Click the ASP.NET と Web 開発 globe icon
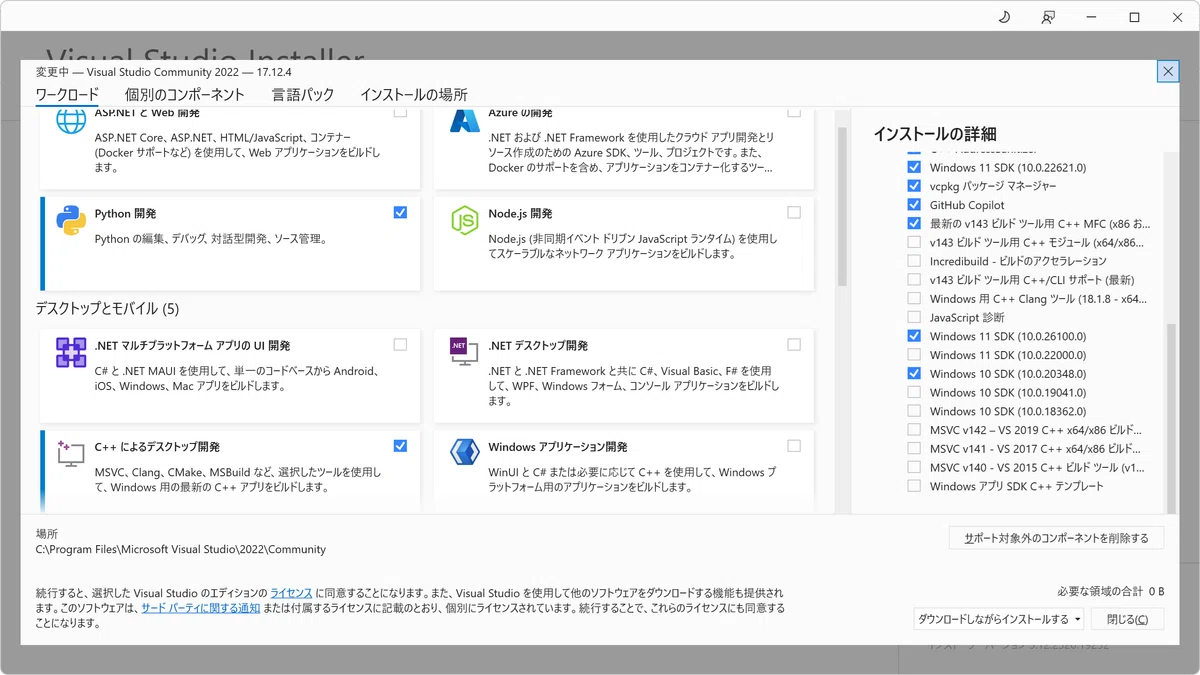 (x=71, y=121)
